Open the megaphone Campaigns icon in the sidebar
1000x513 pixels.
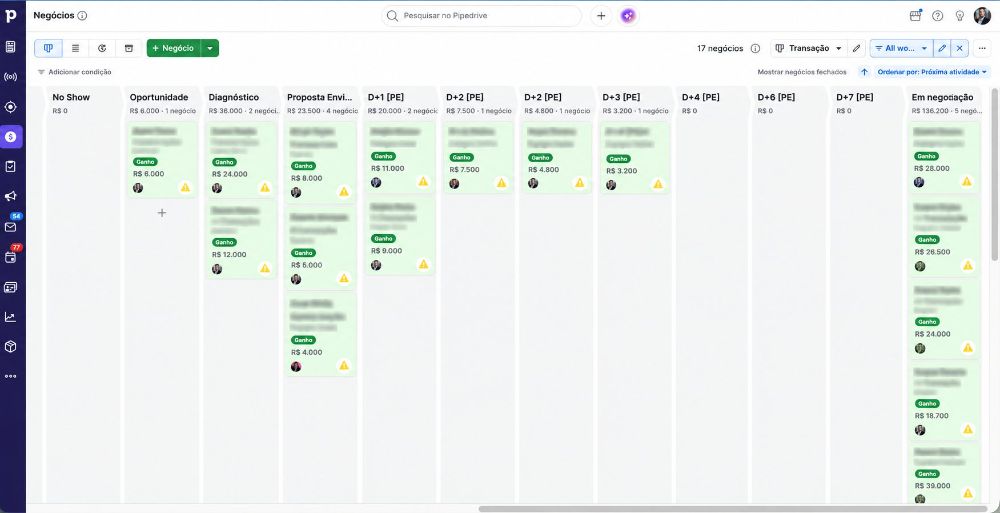(11, 197)
